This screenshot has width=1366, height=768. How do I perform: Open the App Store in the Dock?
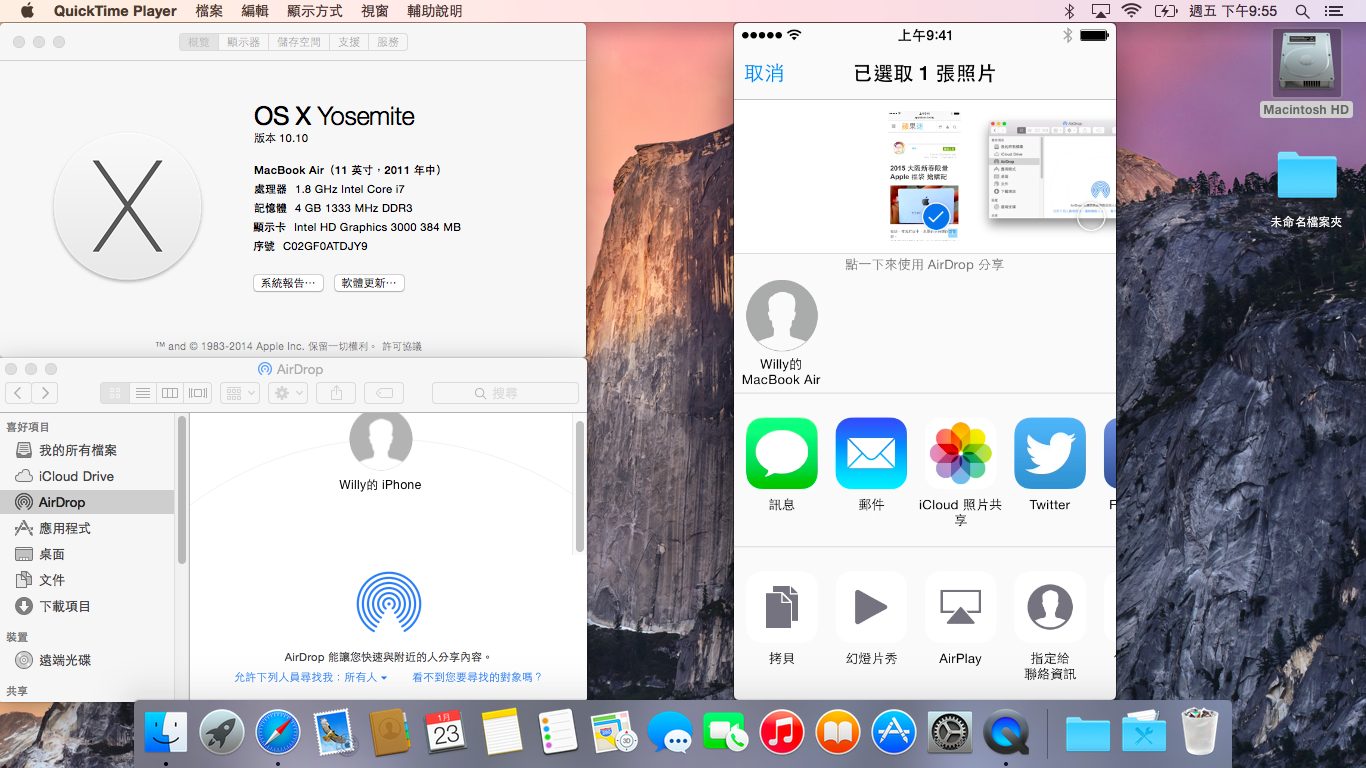point(894,733)
